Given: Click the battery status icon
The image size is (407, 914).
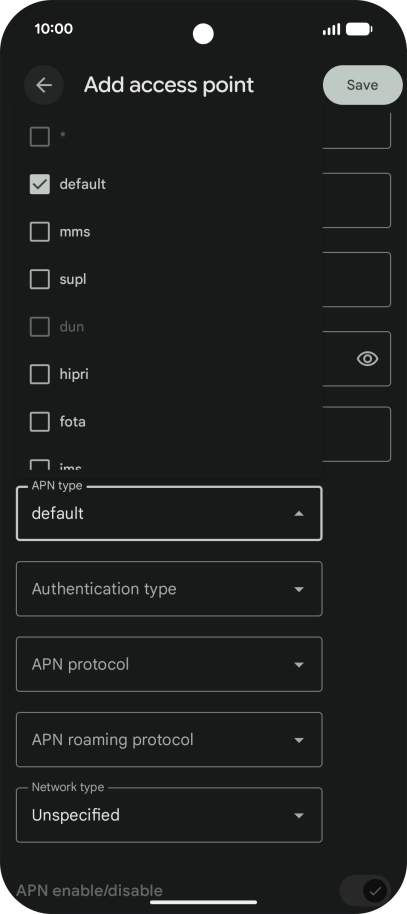Looking at the screenshot, I should point(359,29).
